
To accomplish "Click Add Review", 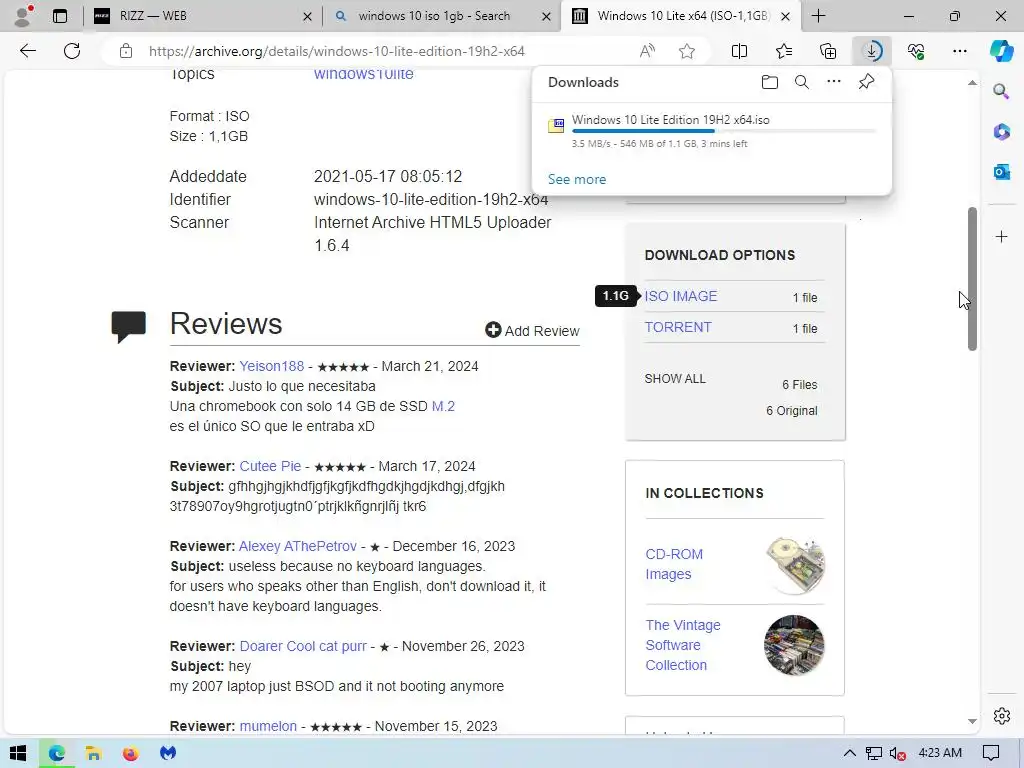I will 532,330.
